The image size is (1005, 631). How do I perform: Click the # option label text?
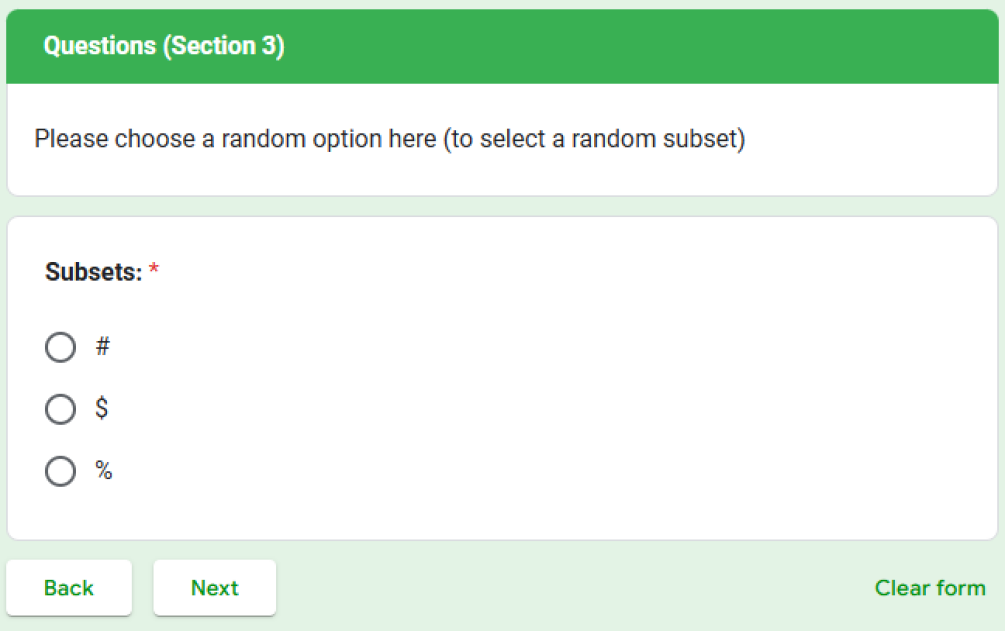(102, 347)
